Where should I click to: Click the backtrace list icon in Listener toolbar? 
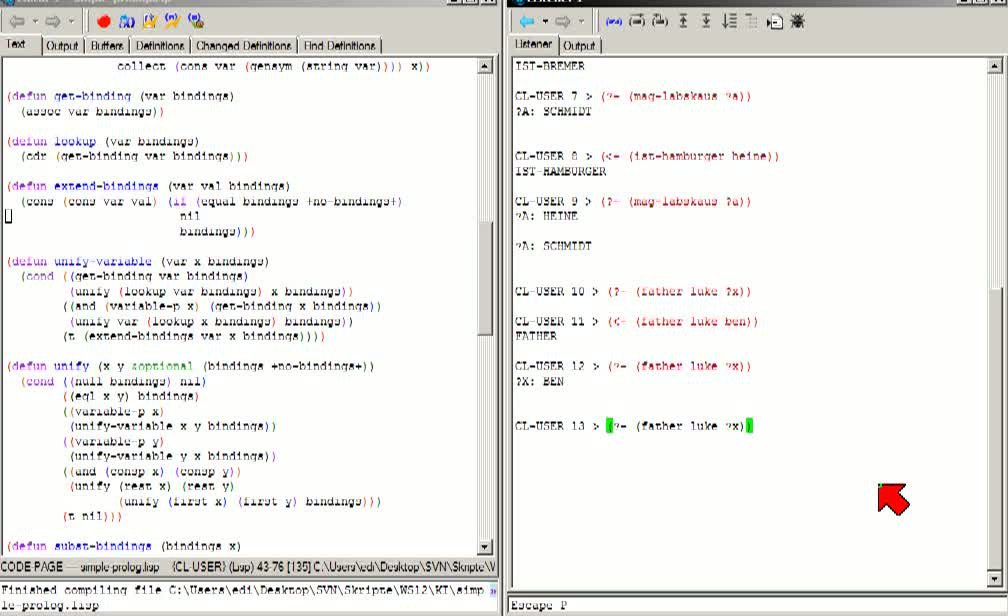click(x=729, y=21)
